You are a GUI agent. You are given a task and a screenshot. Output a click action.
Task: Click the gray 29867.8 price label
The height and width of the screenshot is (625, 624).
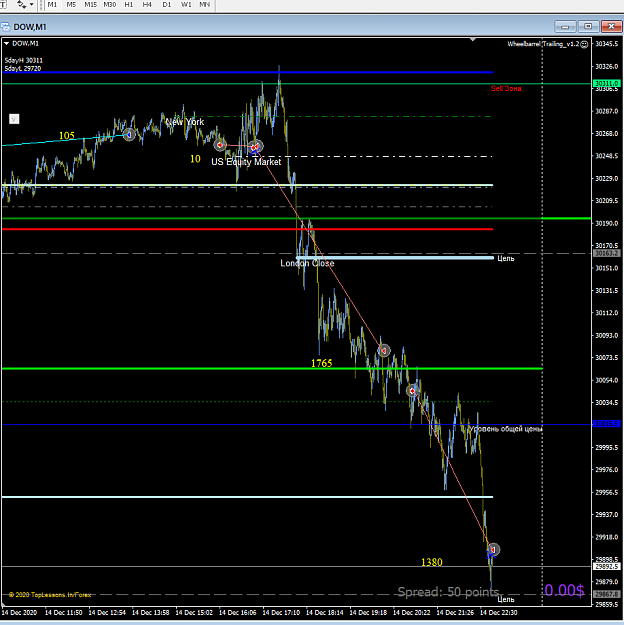[x=606, y=594]
